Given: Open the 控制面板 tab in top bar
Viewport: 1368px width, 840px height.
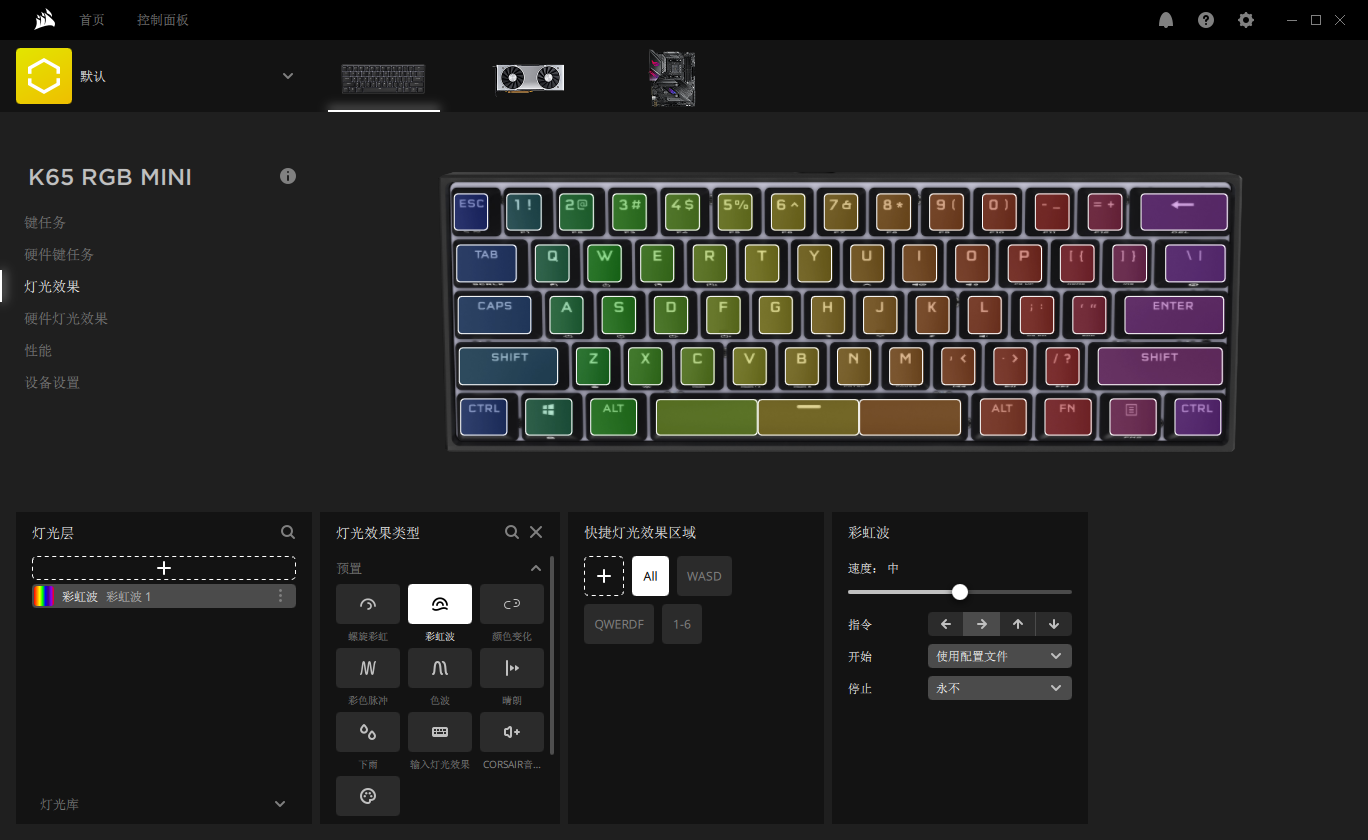Looking at the screenshot, I should 163,20.
